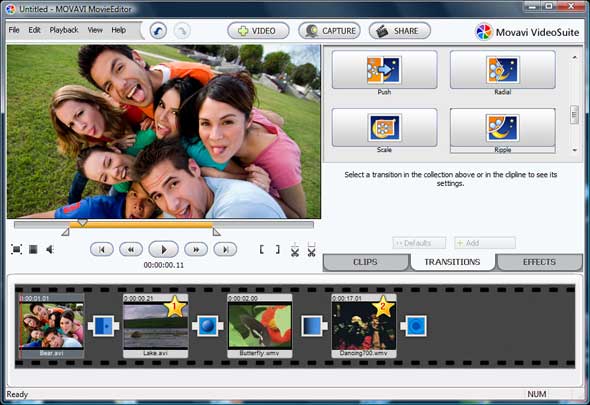Click the stop playback square
This screenshot has height=405, width=590.
point(33,249)
